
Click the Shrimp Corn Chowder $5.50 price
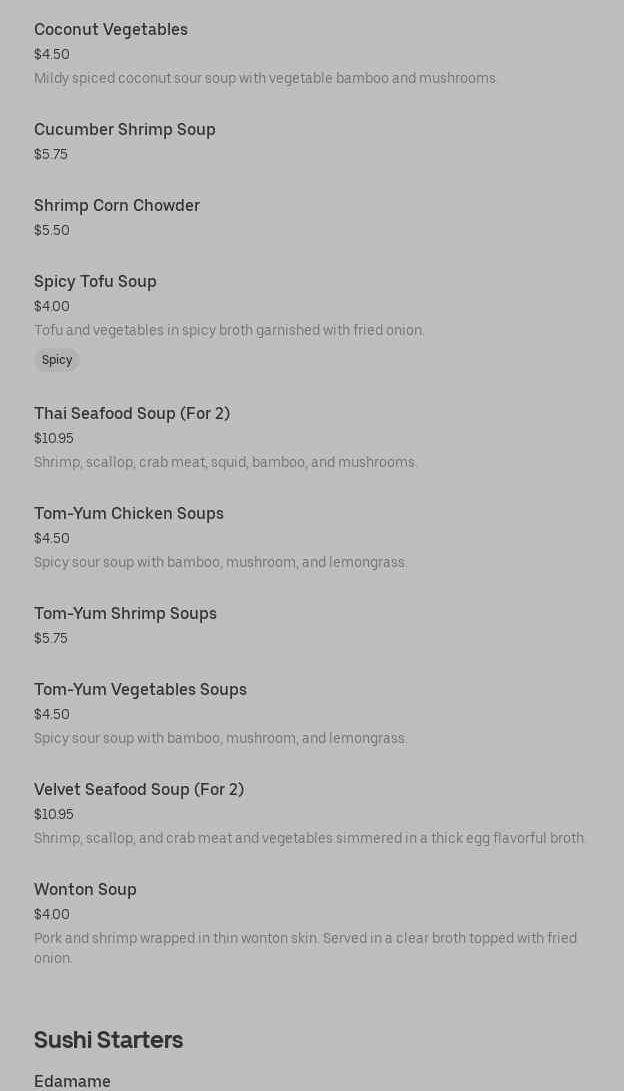pos(52,231)
